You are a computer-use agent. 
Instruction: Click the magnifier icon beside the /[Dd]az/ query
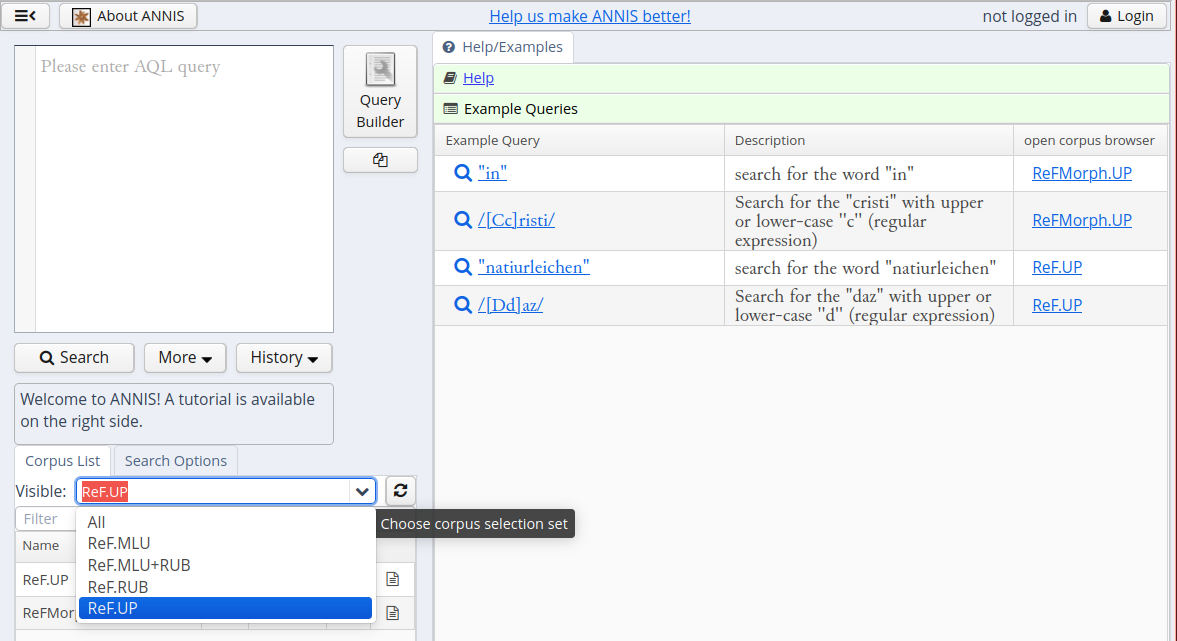click(462, 305)
